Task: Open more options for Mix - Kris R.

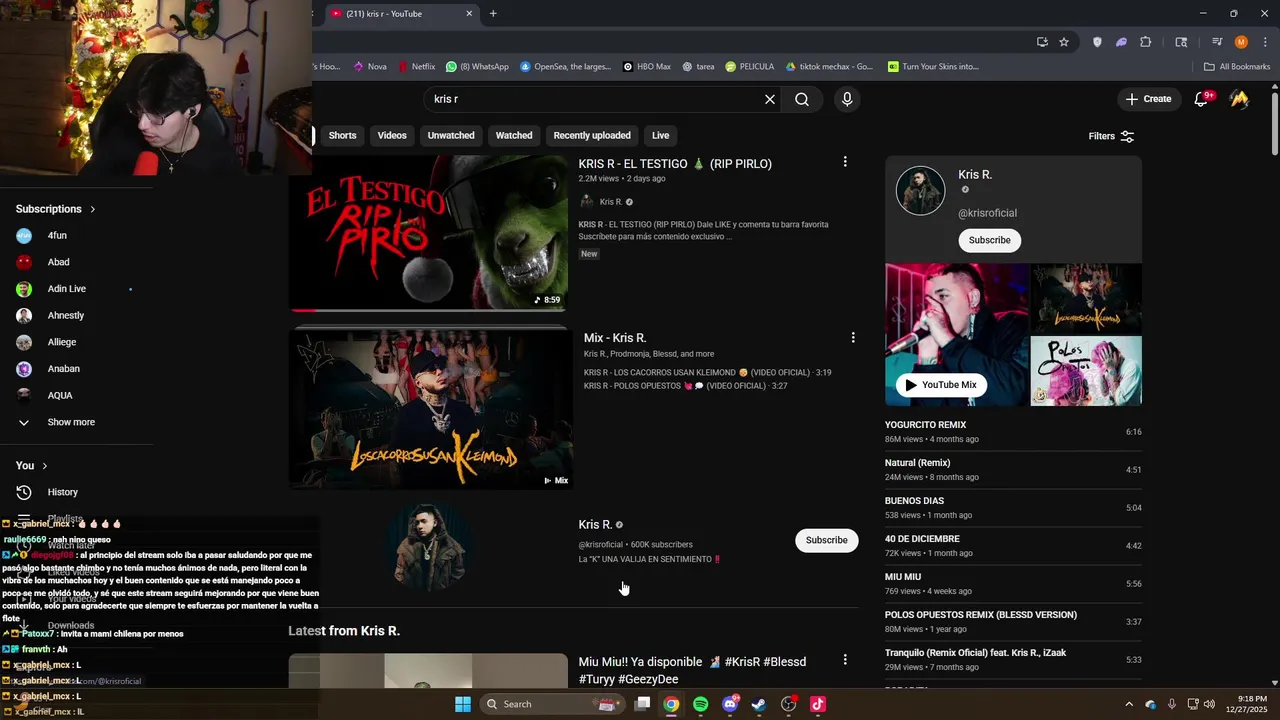Action: click(853, 338)
